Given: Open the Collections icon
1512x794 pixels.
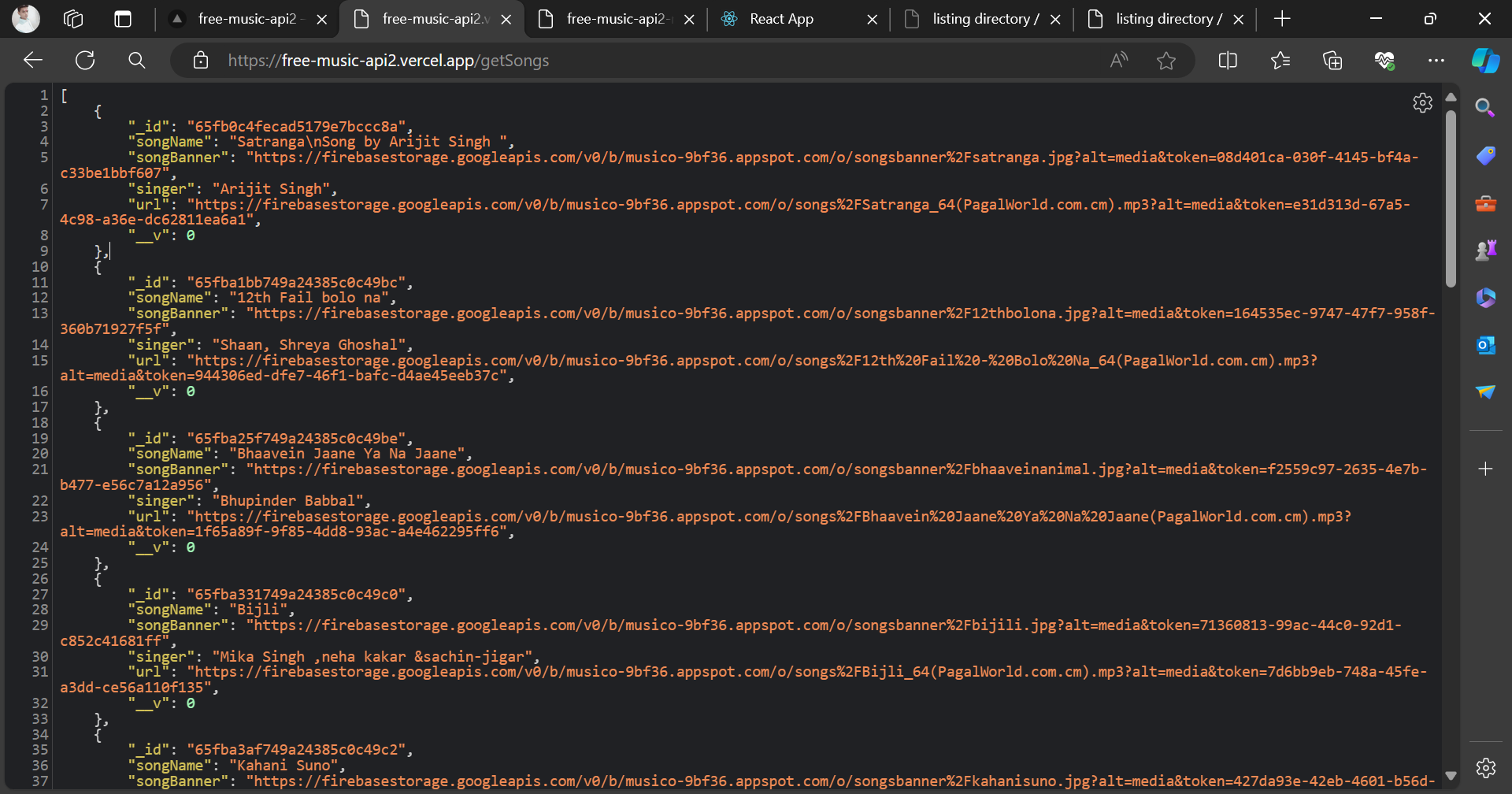Looking at the screenshot, I should tap(1332, 61).
